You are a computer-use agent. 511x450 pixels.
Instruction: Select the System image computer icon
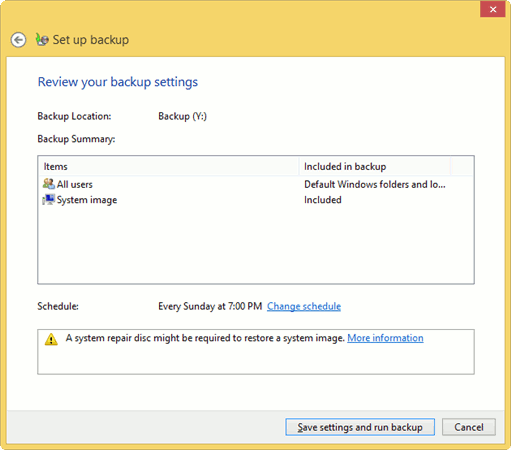tap(49, 199)
